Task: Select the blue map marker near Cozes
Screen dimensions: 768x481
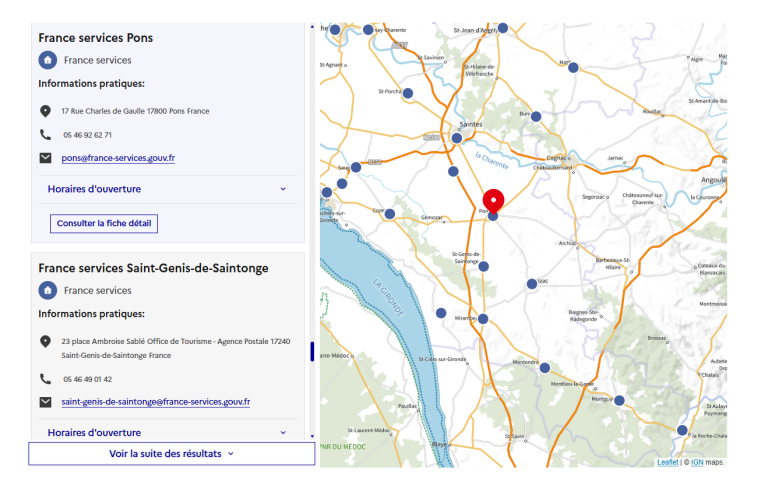Action: click(x=390, y=214)
